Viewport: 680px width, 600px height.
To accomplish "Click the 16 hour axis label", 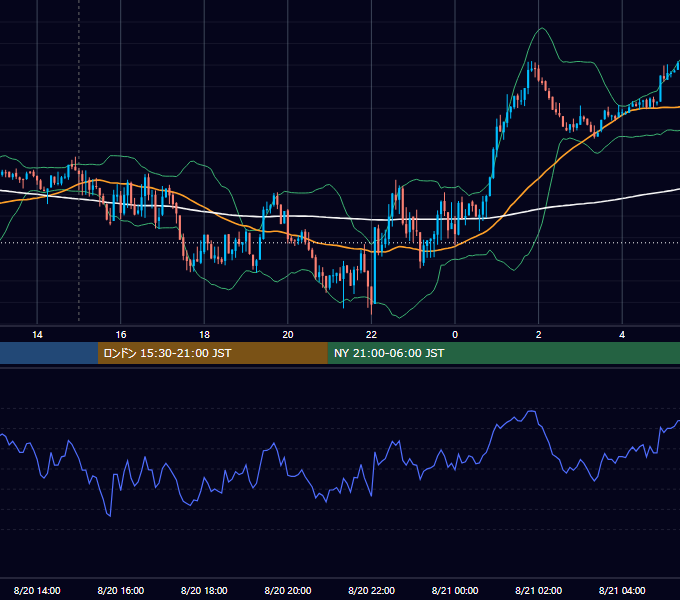I will (x=121, y=335).
